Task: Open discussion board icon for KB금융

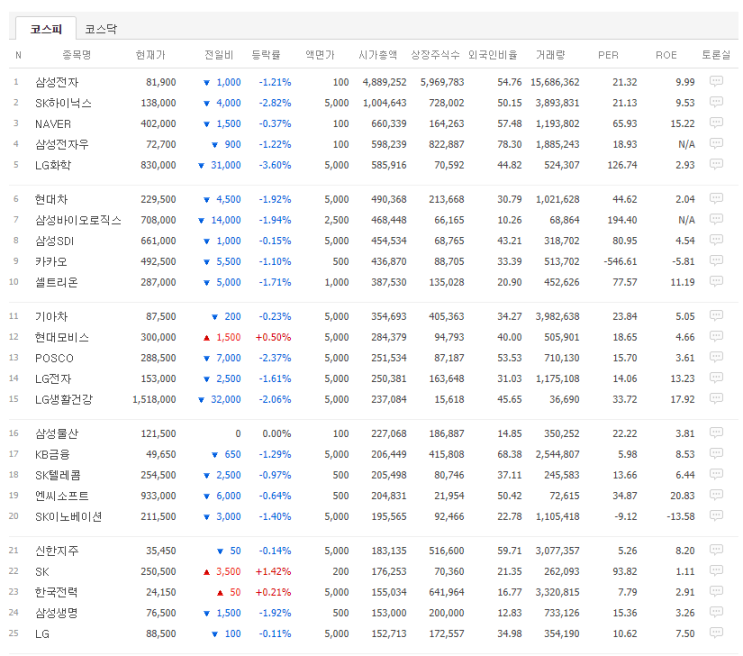Action: click(x=716, y=453)
